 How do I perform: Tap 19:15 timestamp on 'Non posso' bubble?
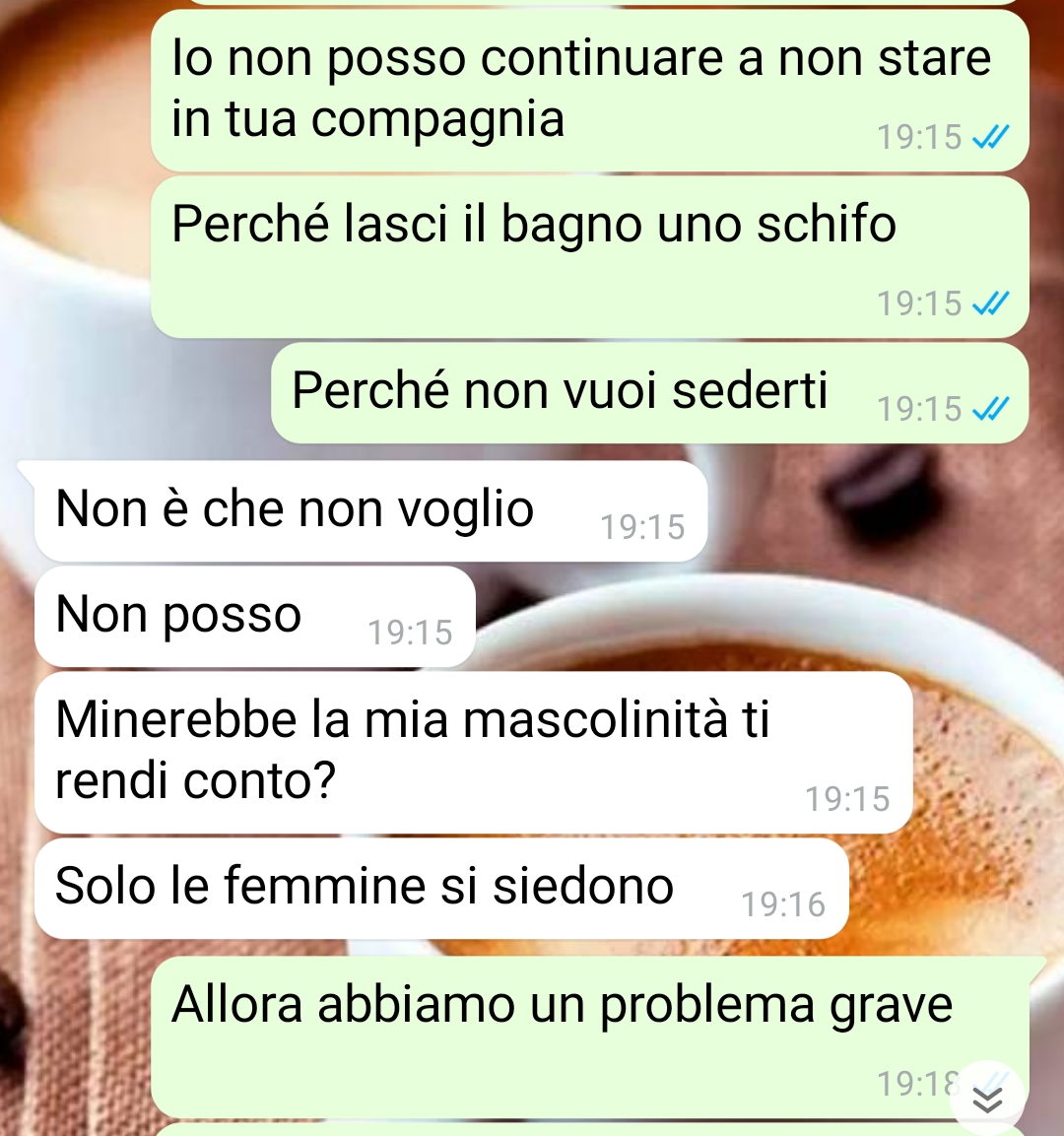(x=410, y=633)
